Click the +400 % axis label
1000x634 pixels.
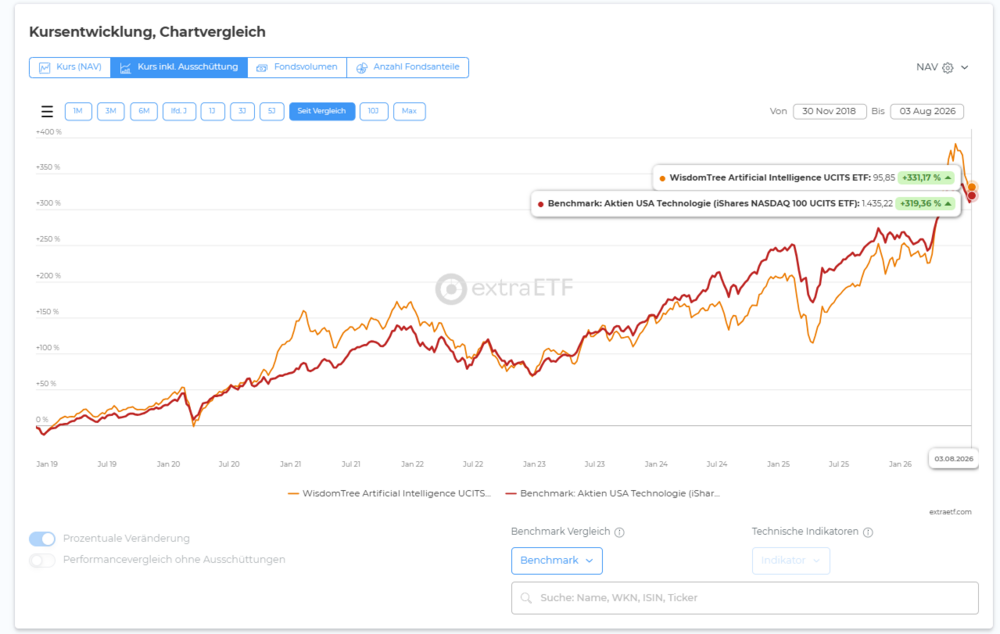coord(49,132)
